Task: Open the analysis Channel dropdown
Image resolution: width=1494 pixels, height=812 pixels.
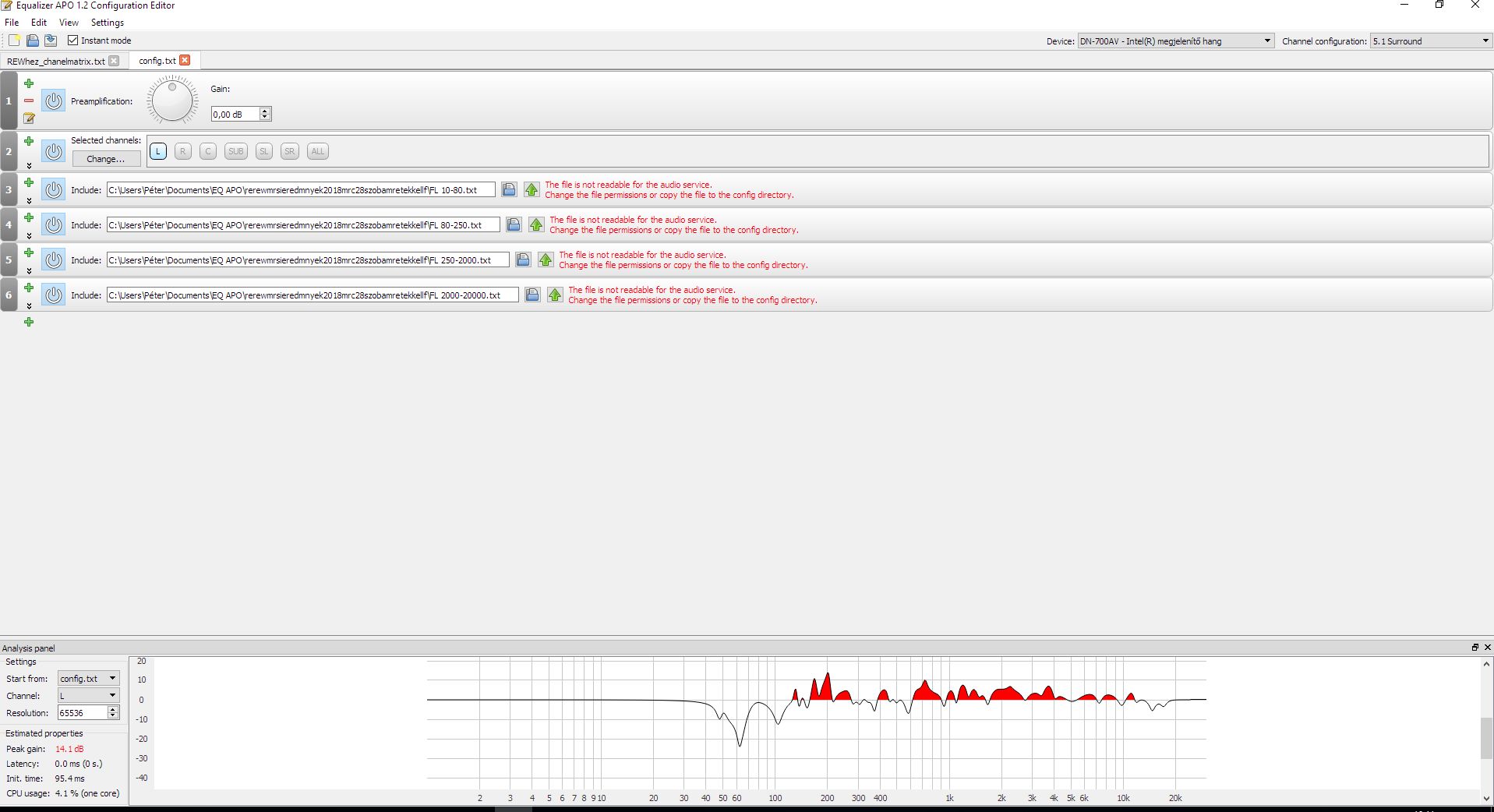Action: (89, 696)
